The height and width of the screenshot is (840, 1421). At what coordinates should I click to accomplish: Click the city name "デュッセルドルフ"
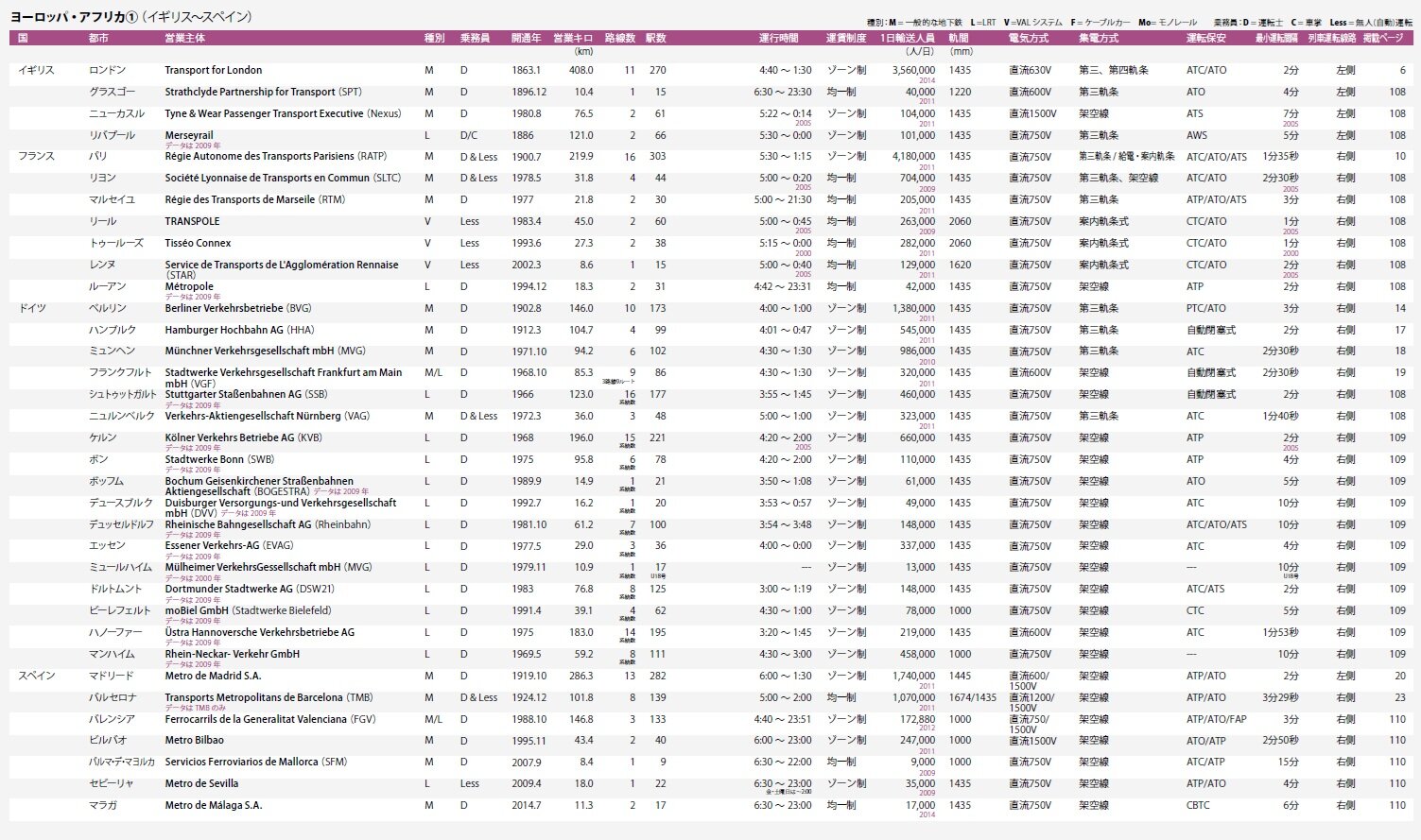(x=121, y=525)
